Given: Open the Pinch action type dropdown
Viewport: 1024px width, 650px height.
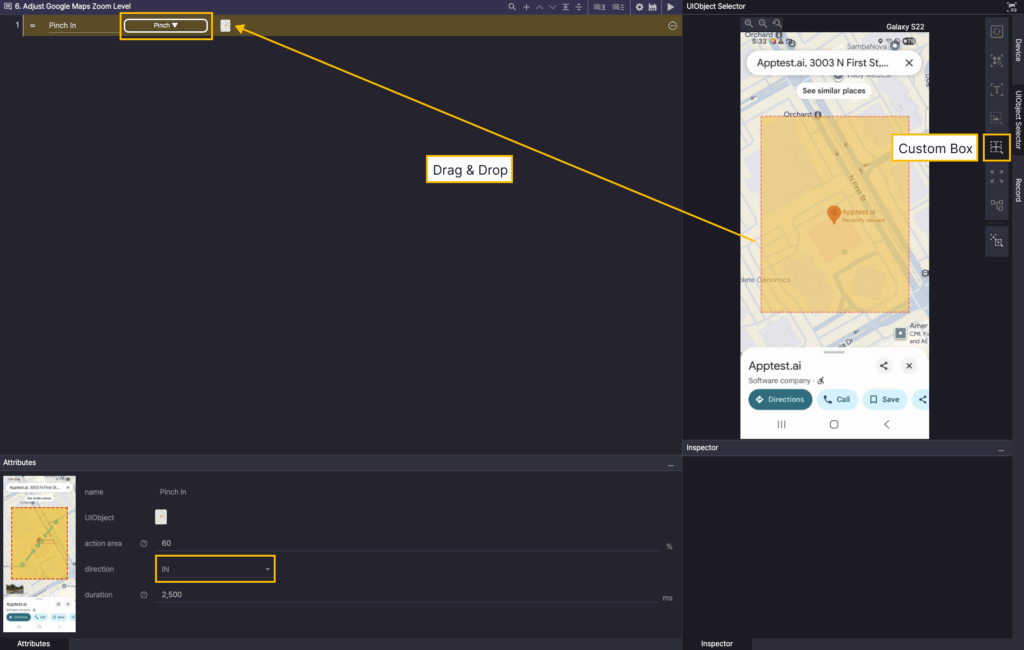Looking at the screenshot, I should point(166,25).
